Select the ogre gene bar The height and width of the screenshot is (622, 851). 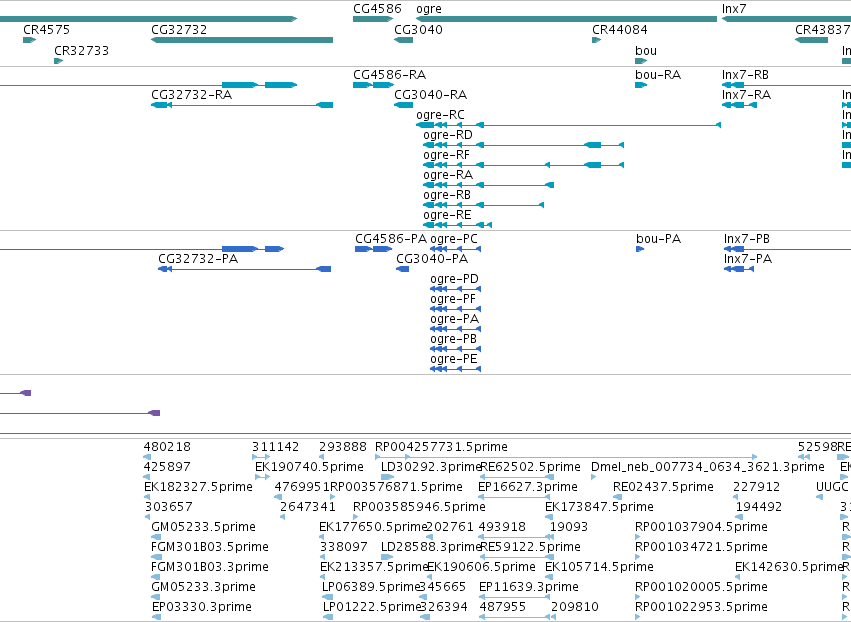click(x=566, y=19)
